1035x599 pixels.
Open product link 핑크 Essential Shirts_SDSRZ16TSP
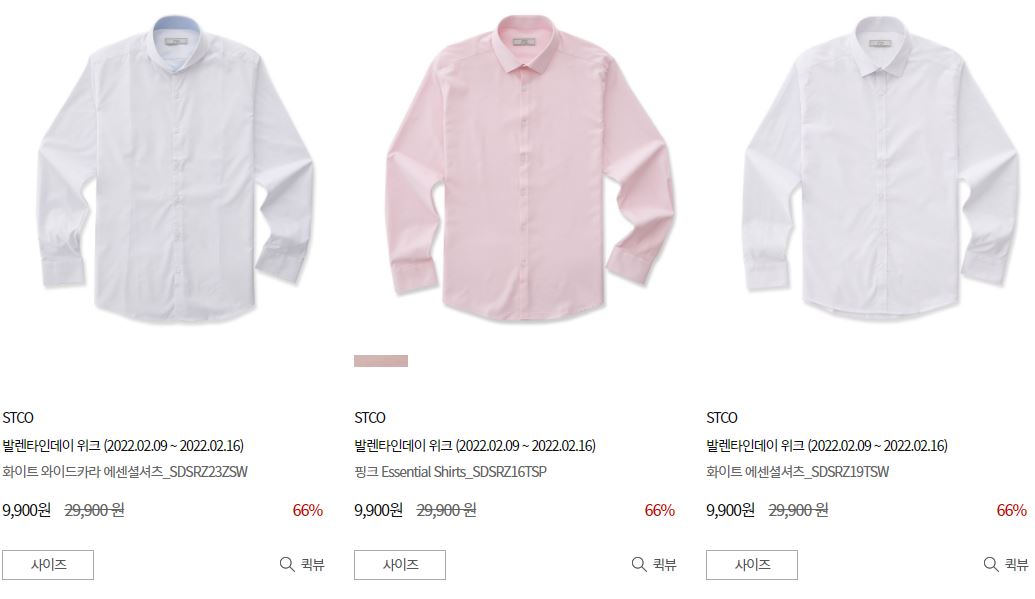[450, 472]
